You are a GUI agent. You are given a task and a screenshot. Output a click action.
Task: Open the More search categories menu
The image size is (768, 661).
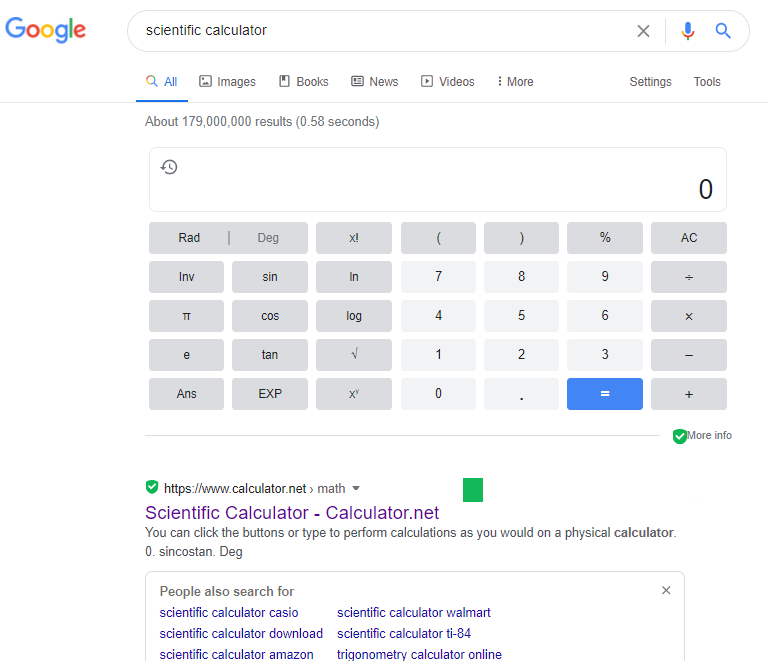click(515, 82)
